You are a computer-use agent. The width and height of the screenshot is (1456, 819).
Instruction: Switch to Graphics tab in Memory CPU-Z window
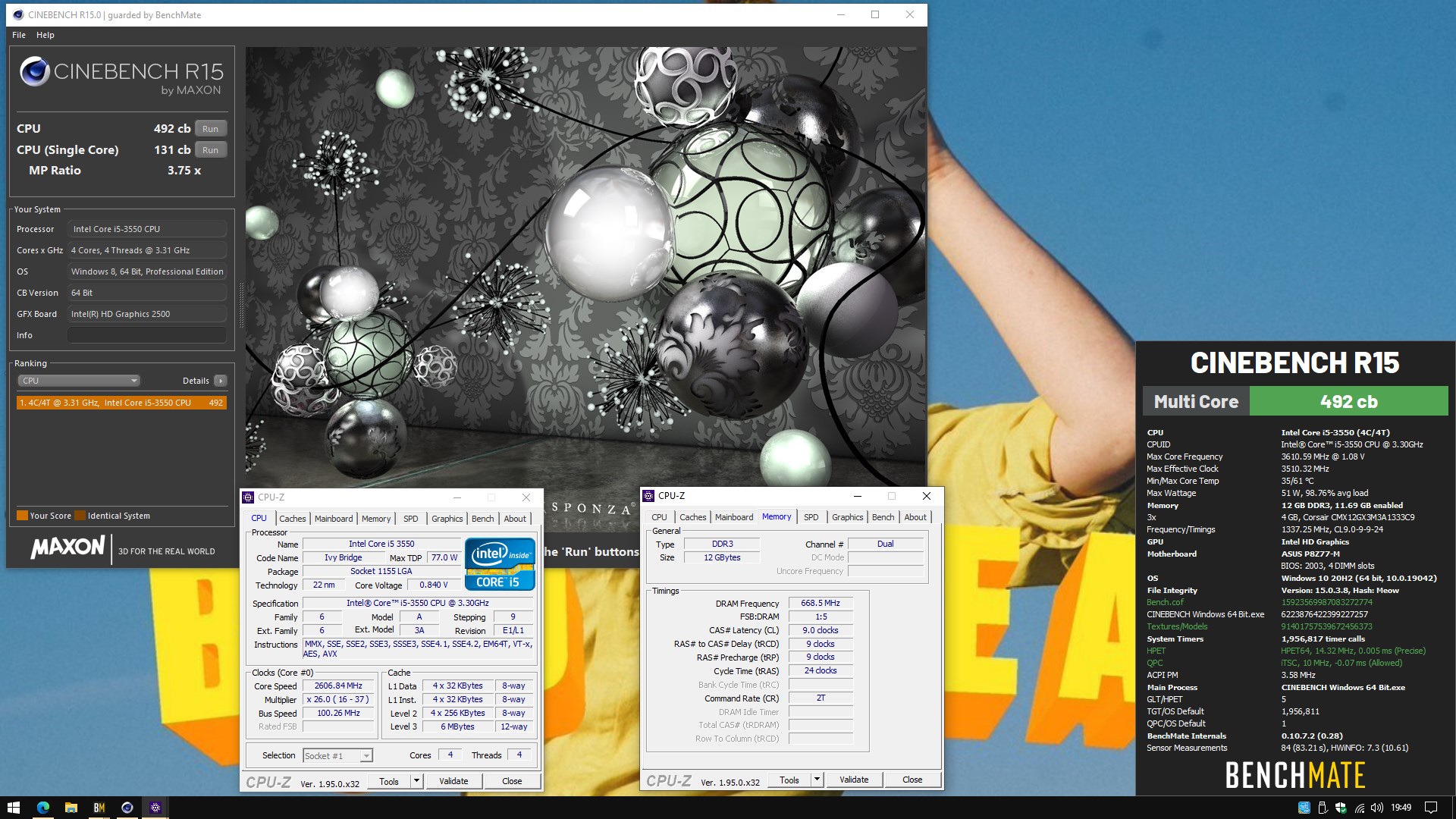tap(847, 517)
